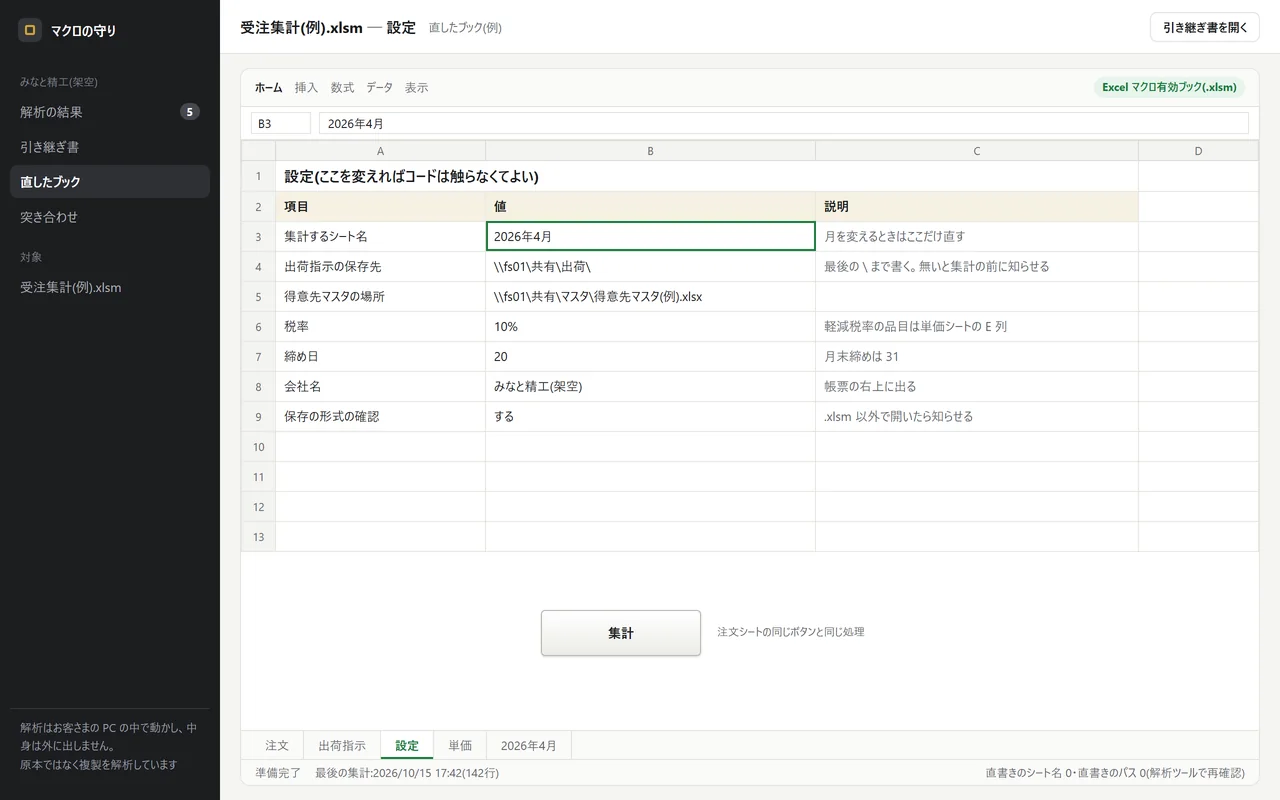Go to 引き継ぎ書 in the sidebar
Viewport: 1280px width, 800px height.
click(110, 147)
